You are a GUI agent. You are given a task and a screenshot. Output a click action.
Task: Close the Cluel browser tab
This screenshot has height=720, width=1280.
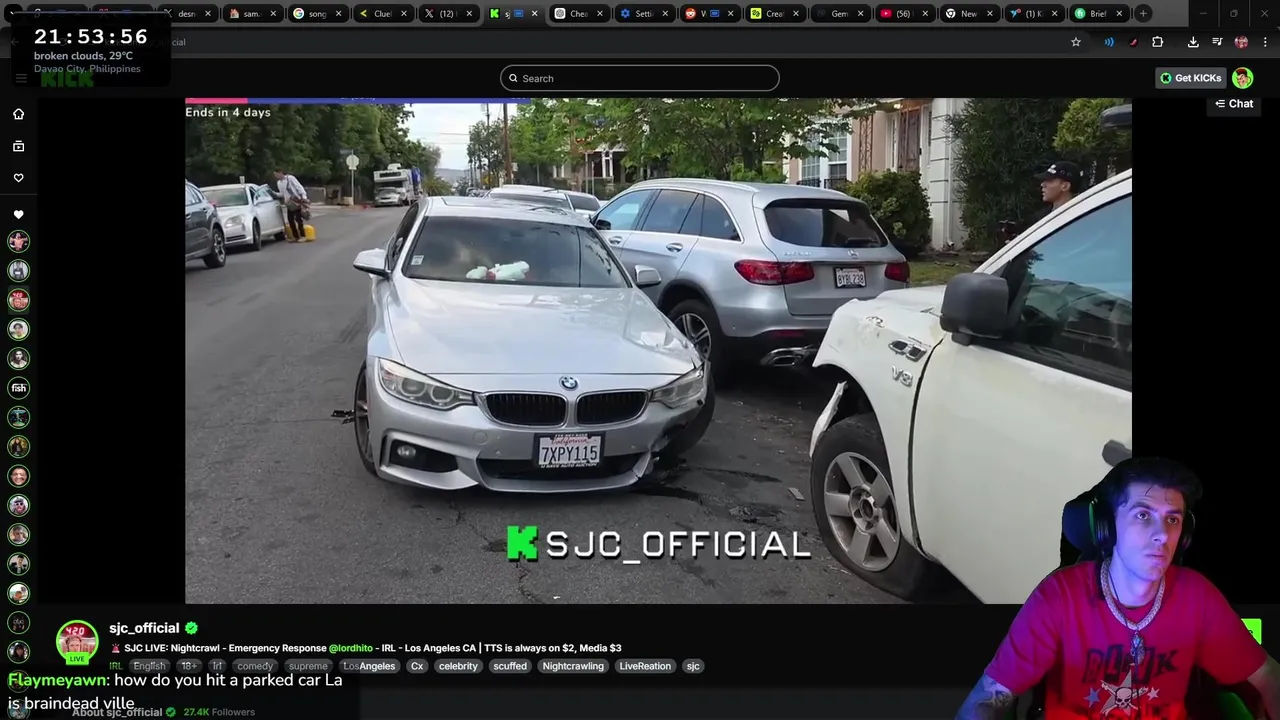[404, 14]
